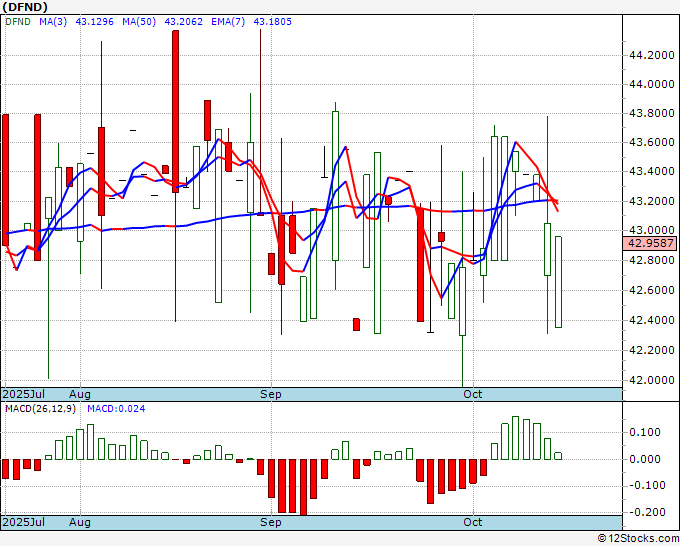
Task: Click Oct on price chart time axis
Action: 473,394
